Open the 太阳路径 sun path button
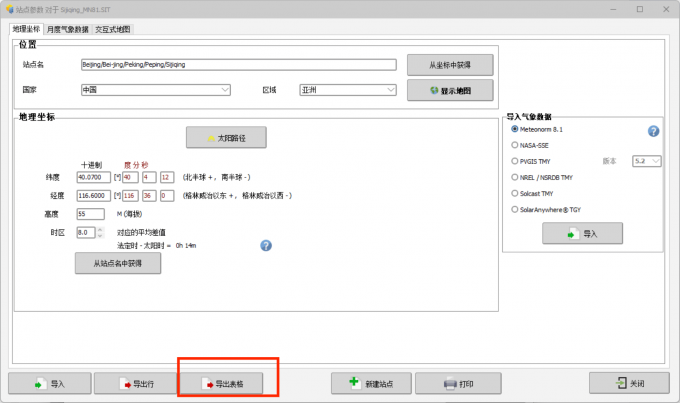The height and width of the screenshot is (403, 680). click(x=226, y=138)
